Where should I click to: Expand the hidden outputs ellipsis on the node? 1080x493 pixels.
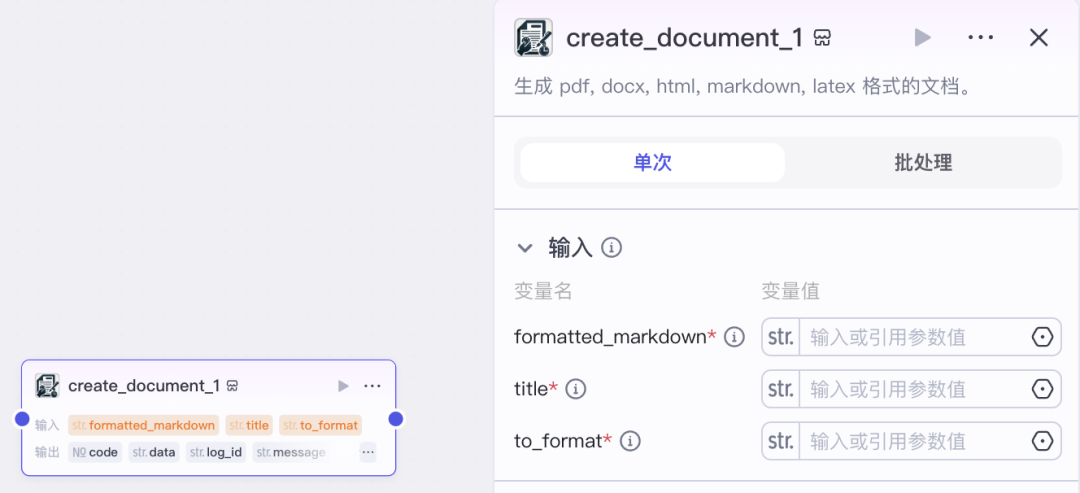pyautogui.click(x=368, y=452)
